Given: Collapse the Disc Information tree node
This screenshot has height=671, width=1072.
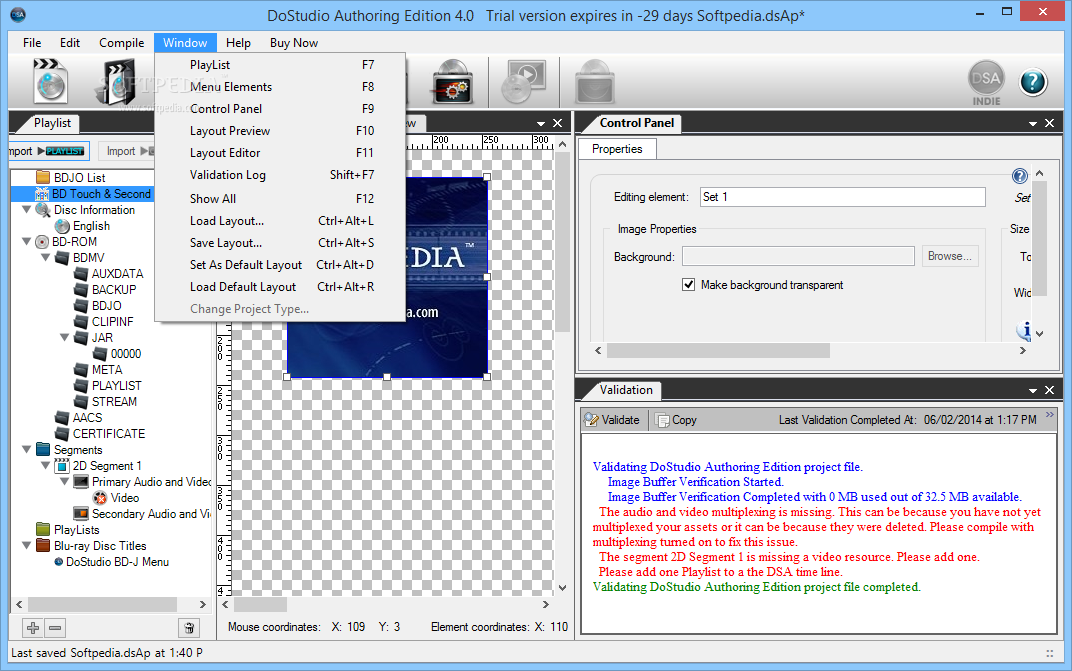Looking at the screenshot, I should (27, 210).
